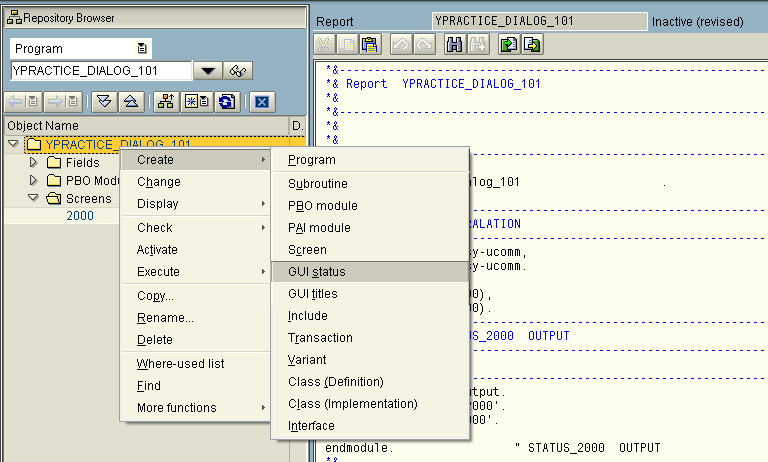Click the binoculars Find icon in editor toolbar
Screen dimensions: 768x462
pos(454,44)
